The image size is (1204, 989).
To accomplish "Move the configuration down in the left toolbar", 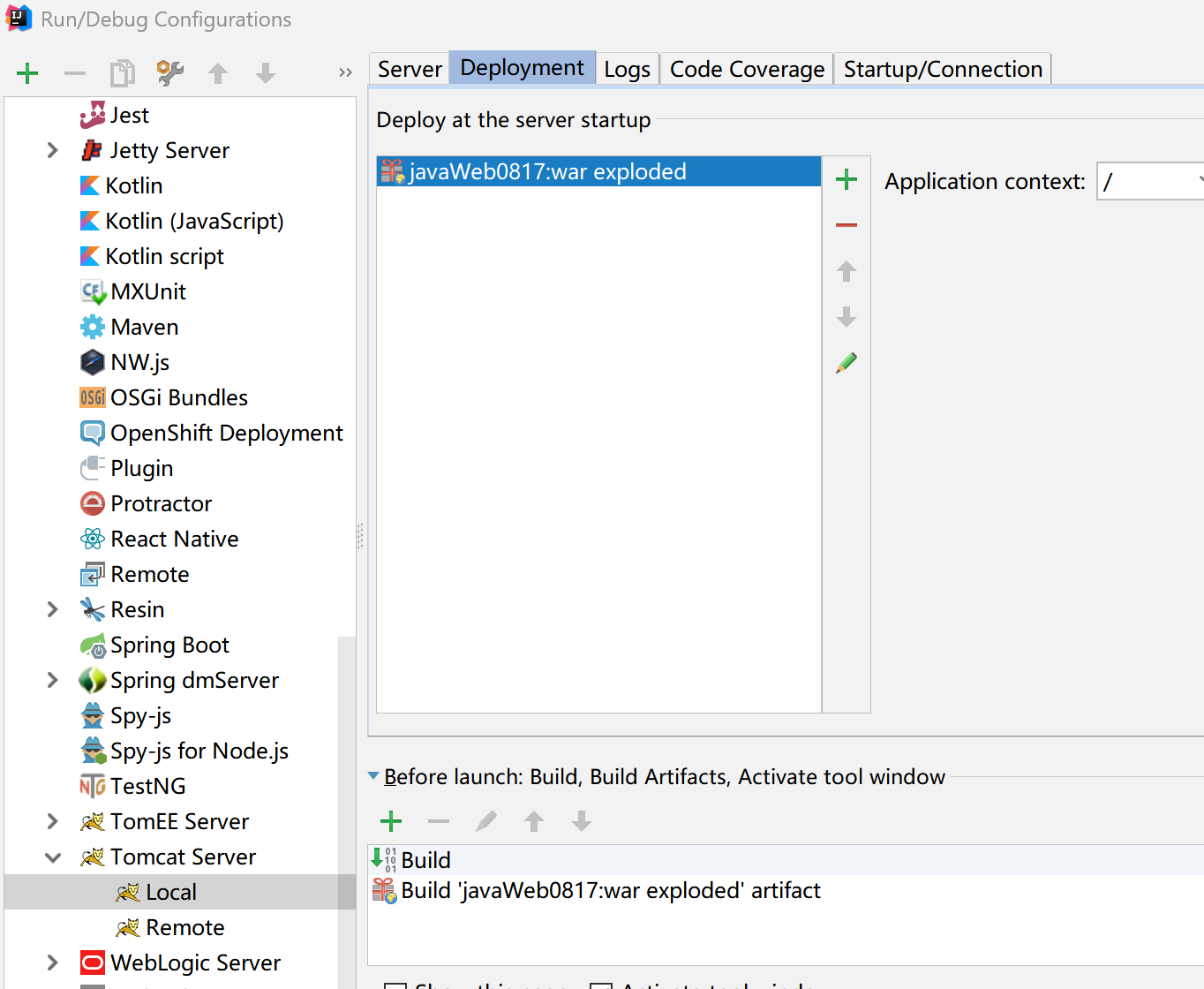I will pyautogui.click(x=266, y=73).
